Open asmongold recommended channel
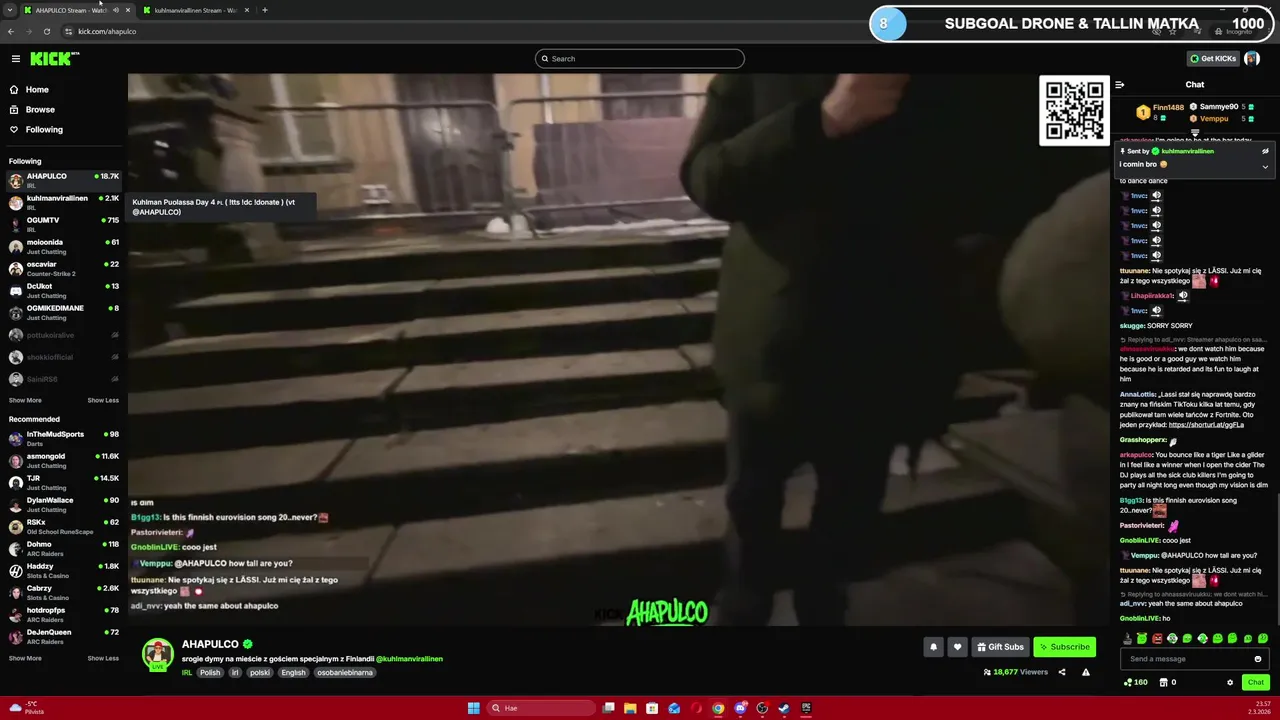 click(64, 460)
